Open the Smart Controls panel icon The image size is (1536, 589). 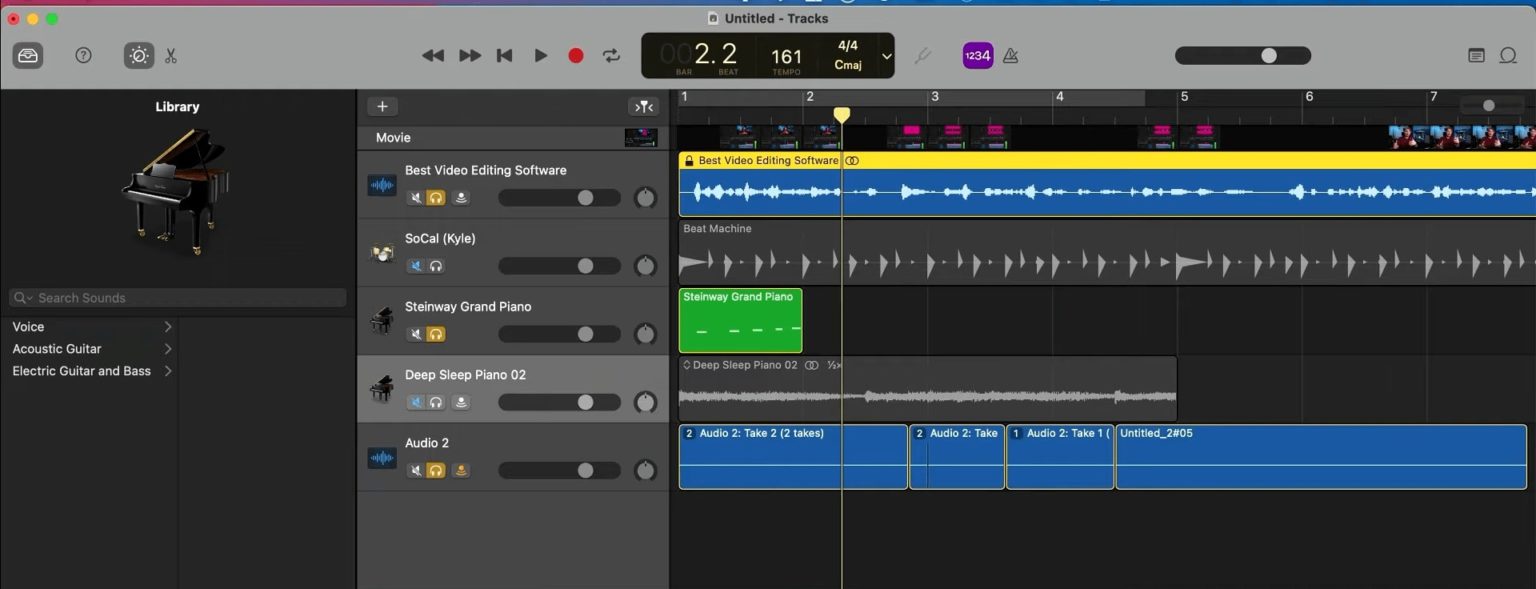138,55
